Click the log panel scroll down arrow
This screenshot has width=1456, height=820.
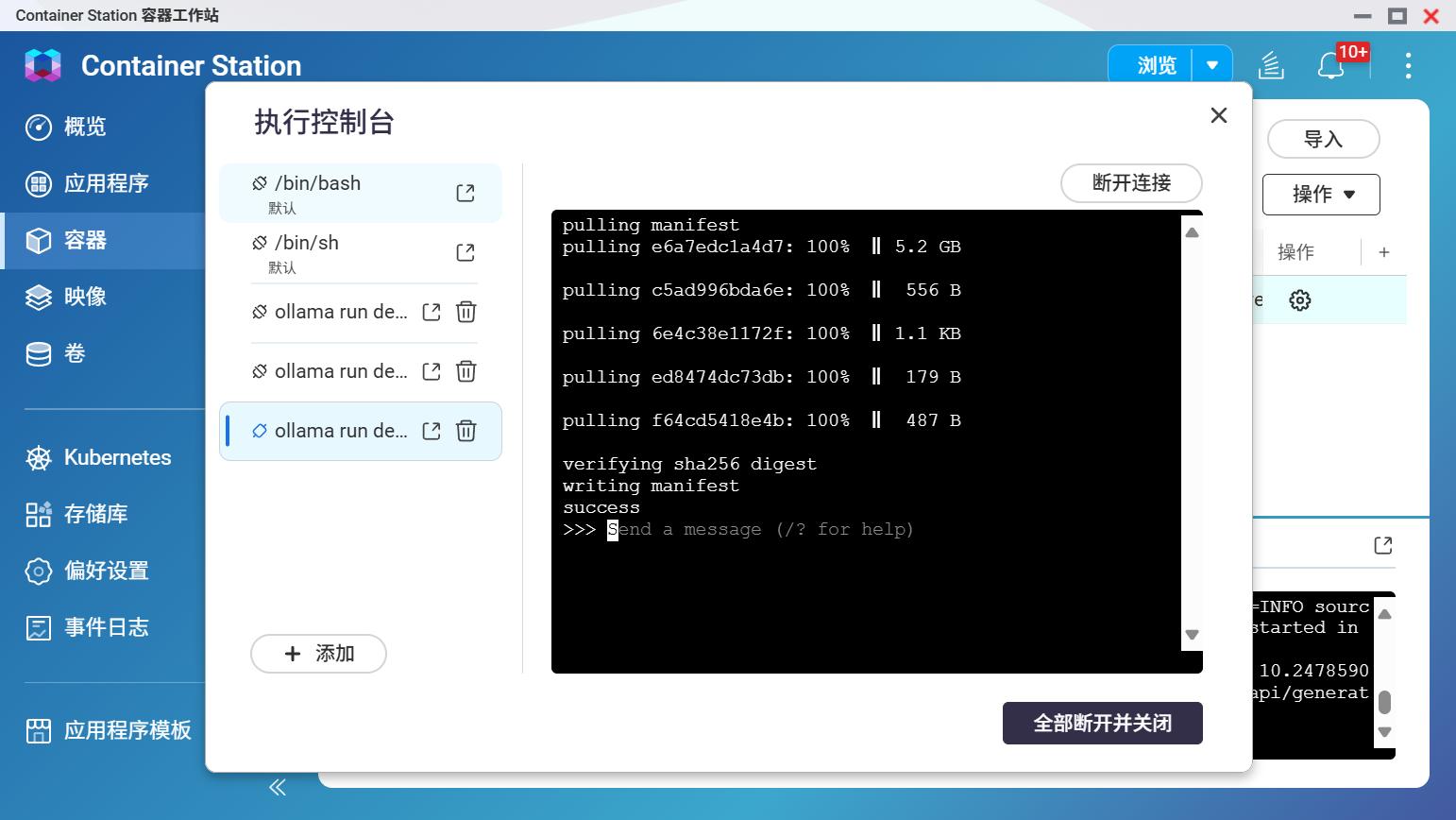pyautogui.click(x=1385, y=732)
